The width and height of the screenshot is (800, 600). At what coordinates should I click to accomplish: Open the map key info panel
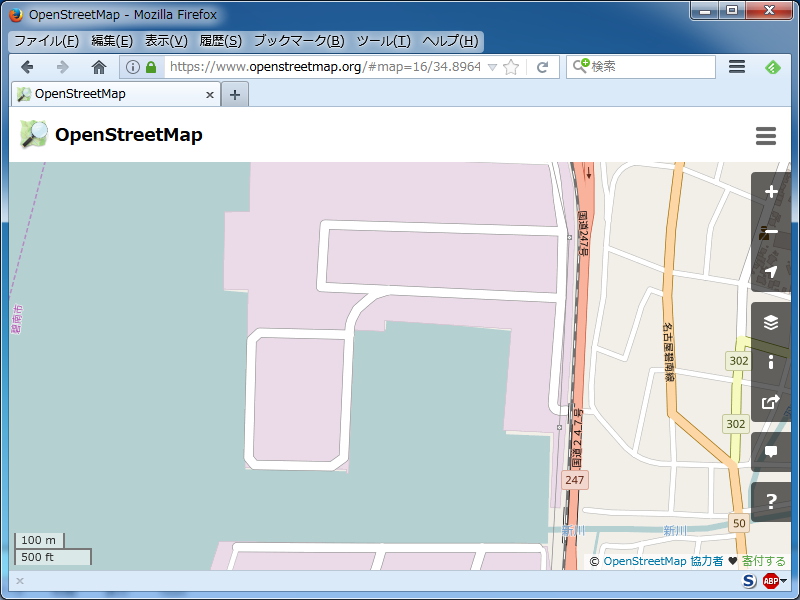[x=771, y=362]
